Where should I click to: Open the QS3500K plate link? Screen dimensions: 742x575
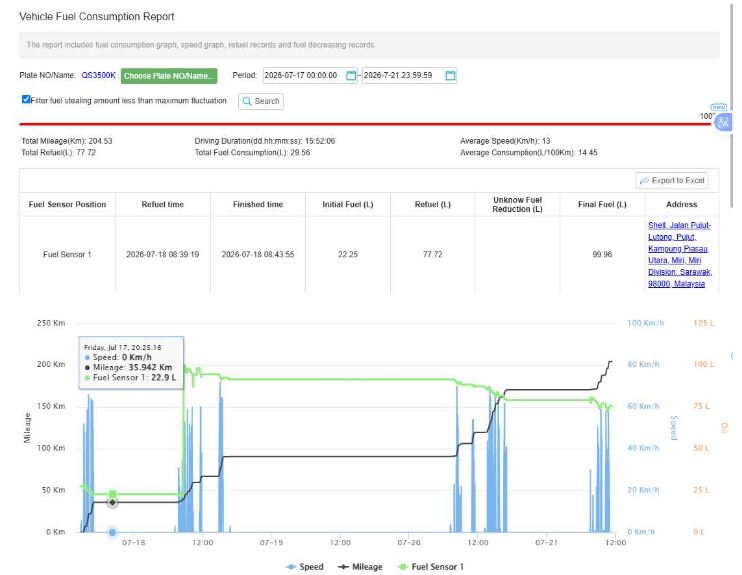point(98,75)
